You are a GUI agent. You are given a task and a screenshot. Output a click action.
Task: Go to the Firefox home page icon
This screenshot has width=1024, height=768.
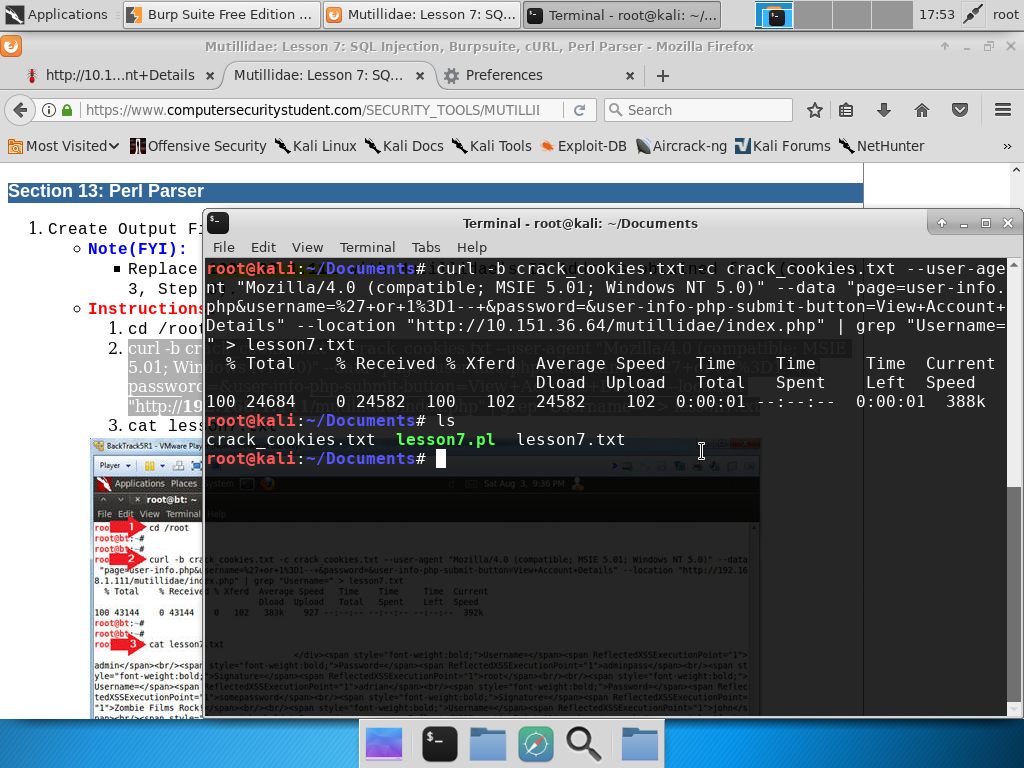(x=922, y=110)
